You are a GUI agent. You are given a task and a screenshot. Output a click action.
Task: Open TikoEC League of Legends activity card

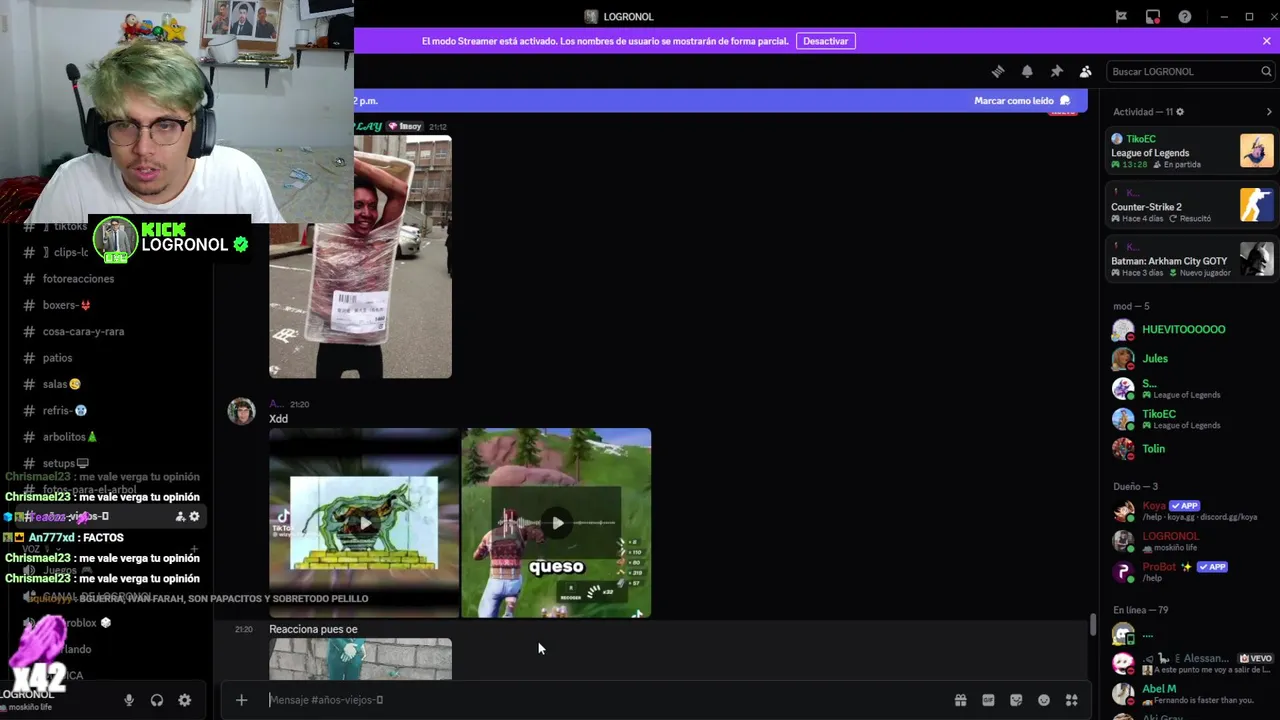(1191, 151)
